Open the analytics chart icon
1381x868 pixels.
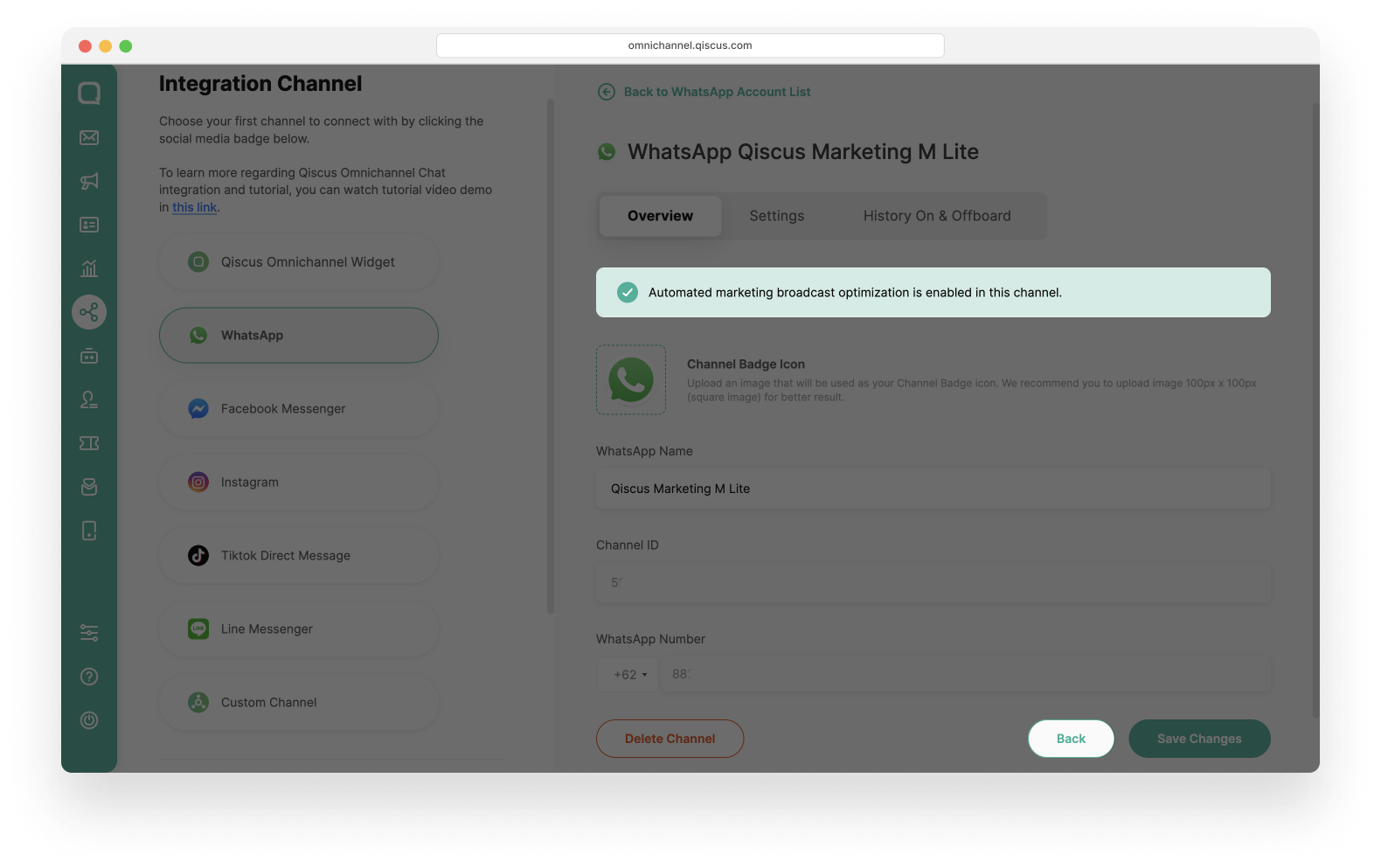click(x=89, y=268)
